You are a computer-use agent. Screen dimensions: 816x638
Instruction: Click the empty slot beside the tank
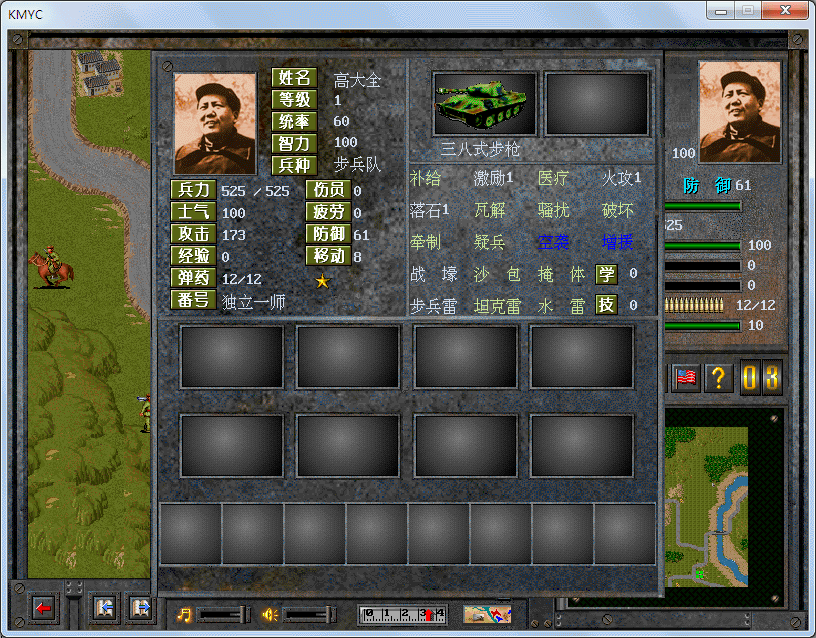coord(596,104)
